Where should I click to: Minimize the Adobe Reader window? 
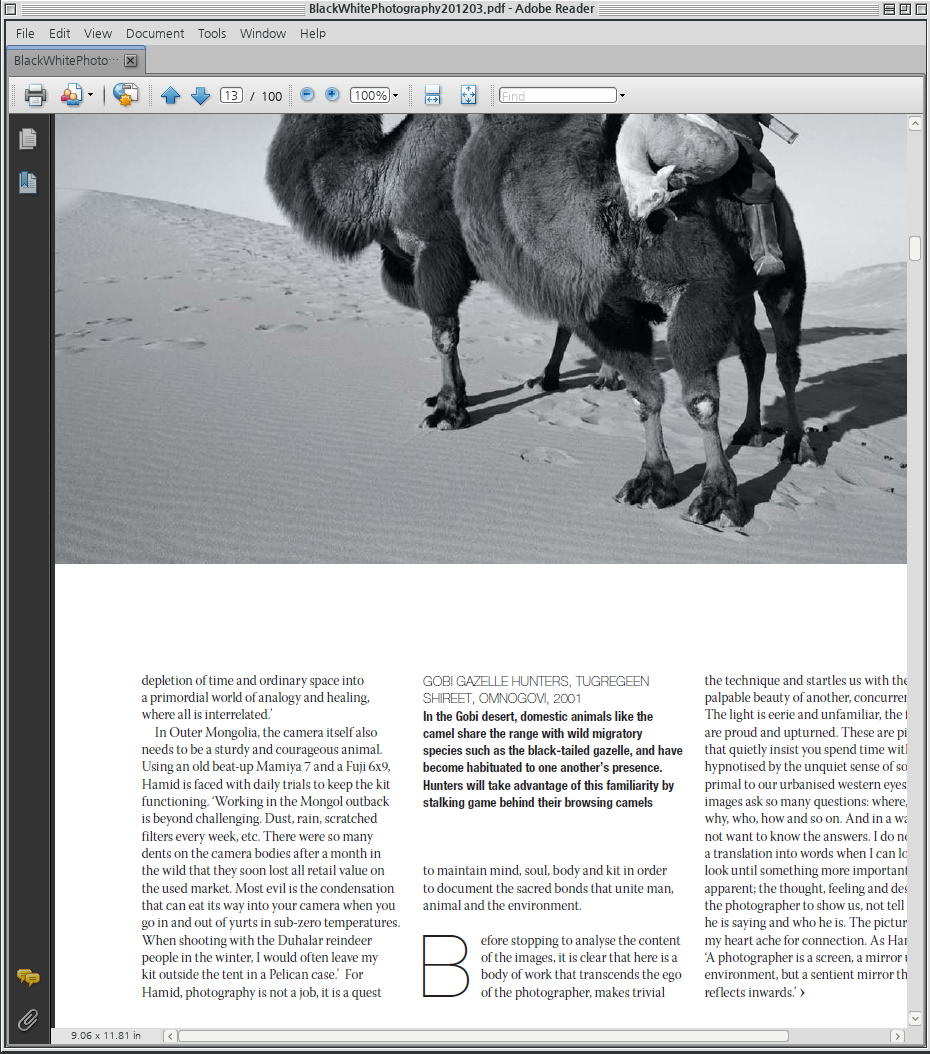click(x=888, y=9)
